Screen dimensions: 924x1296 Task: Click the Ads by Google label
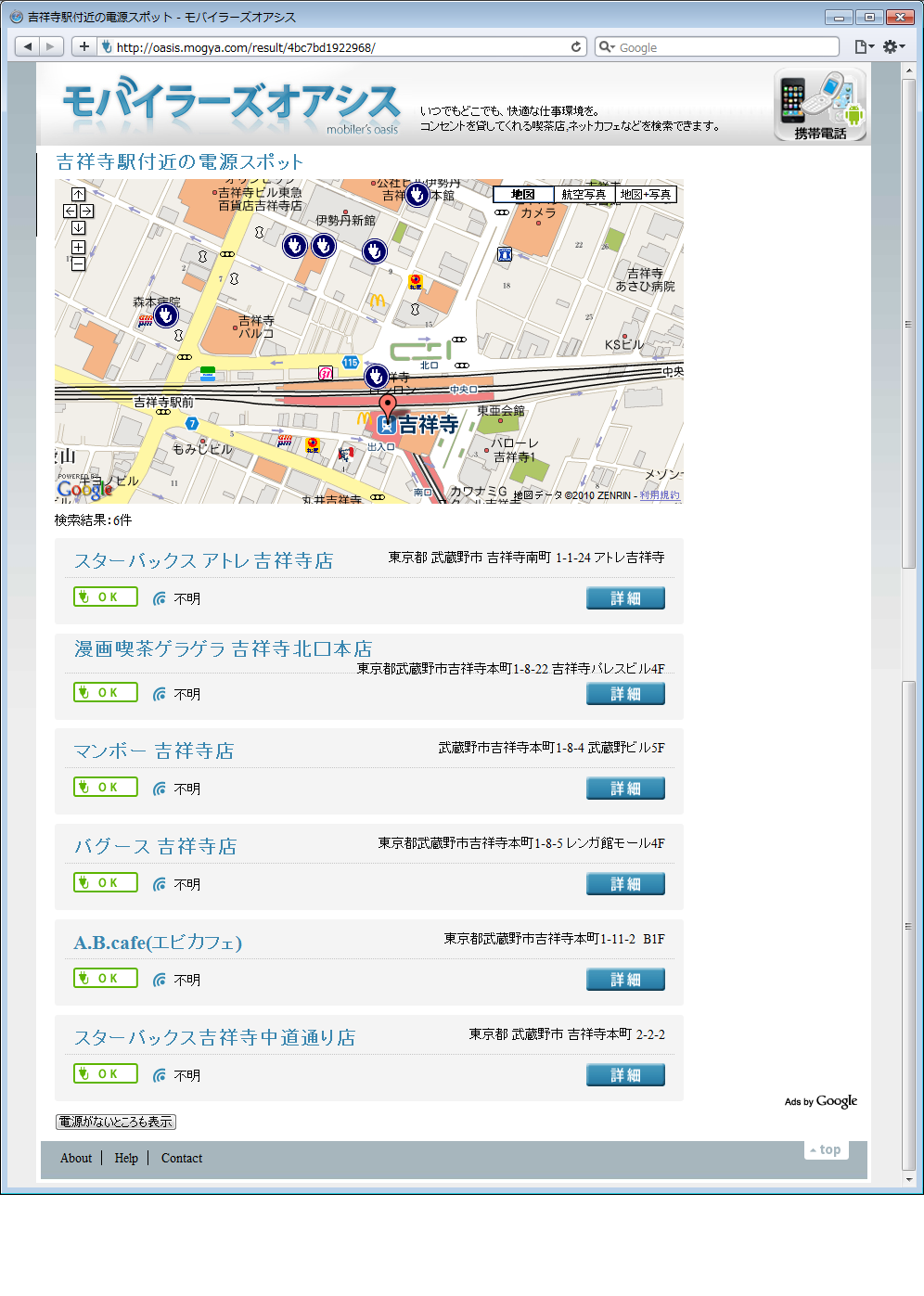coord(821,1101)
